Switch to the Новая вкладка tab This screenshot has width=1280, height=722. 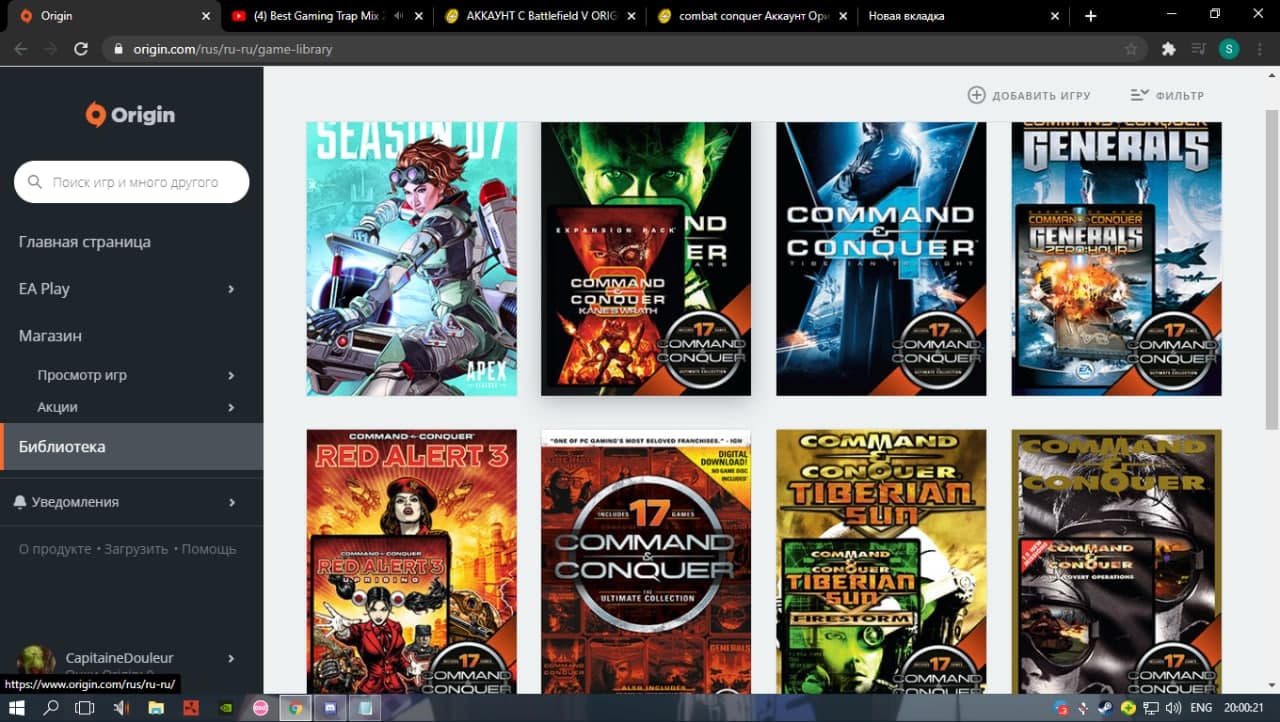point(965,16)
